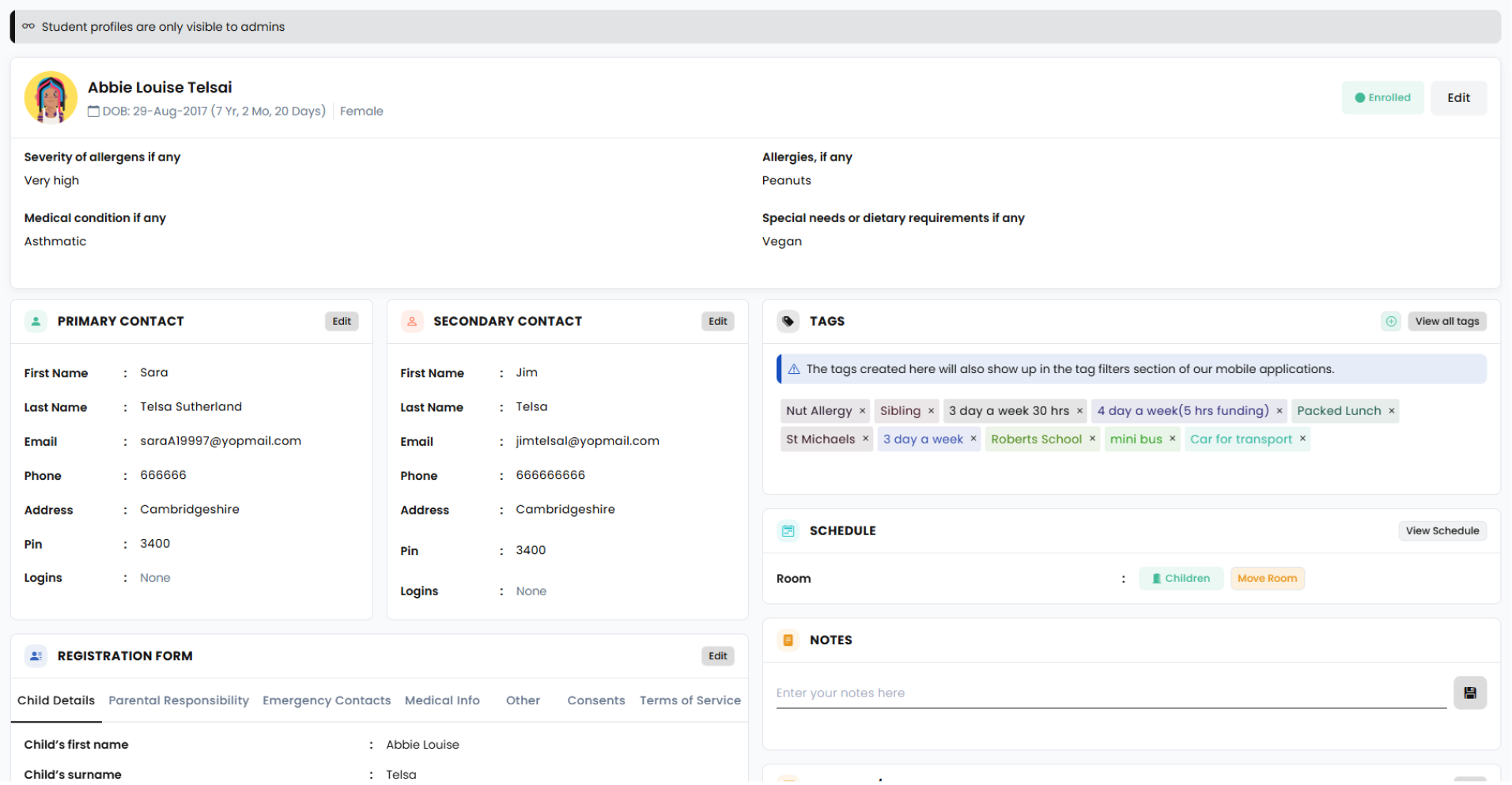
Task: Remove the blue 3 day a week tag
Action: (x=973, y=439)
